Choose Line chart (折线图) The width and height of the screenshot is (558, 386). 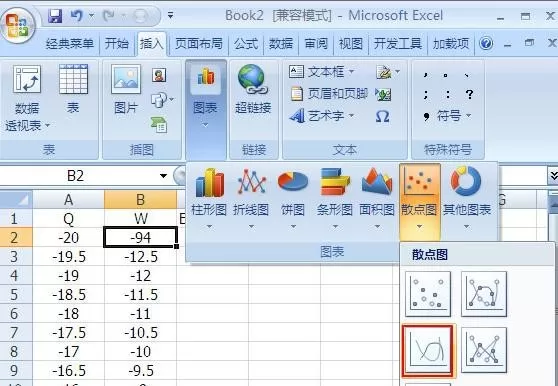click(x=251, y=200)
